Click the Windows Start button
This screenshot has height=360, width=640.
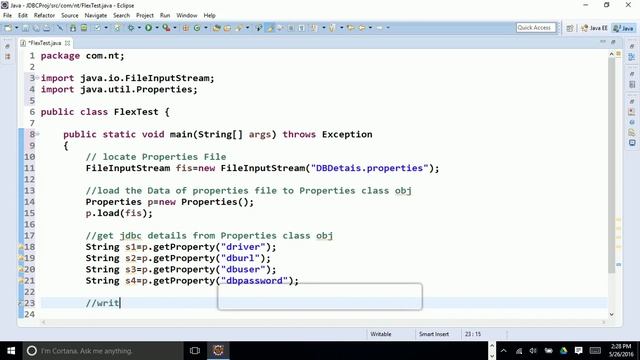coord(11,351)
